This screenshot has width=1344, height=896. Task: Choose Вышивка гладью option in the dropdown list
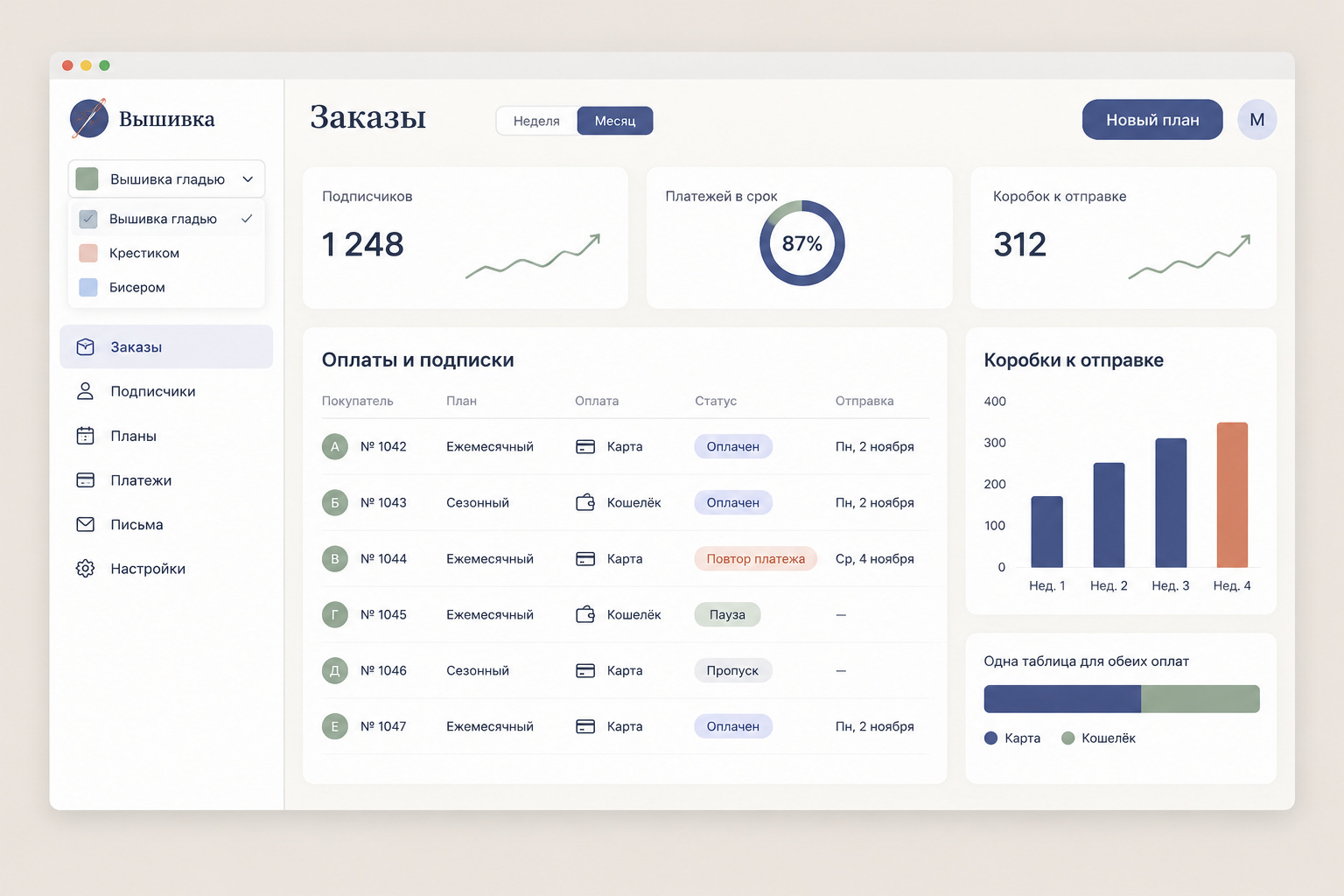(166, 219)
